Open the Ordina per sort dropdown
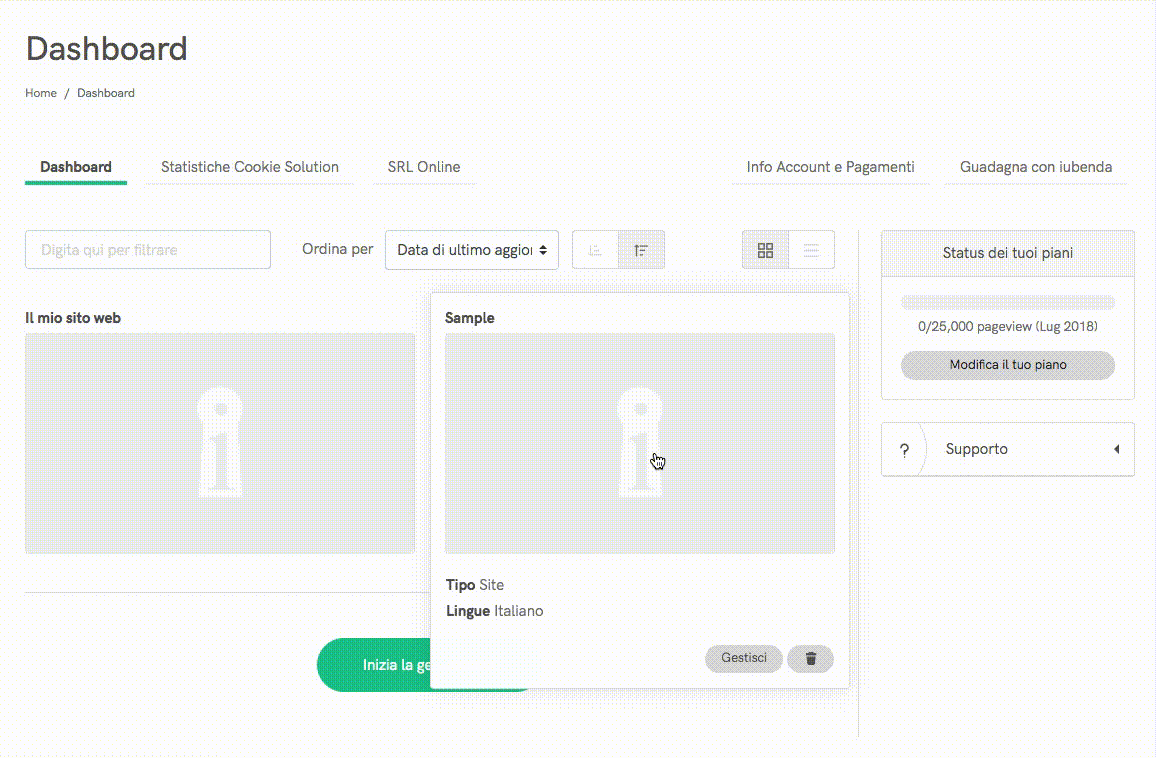This screenshot has height=758, width=1156. click(471, 250)
